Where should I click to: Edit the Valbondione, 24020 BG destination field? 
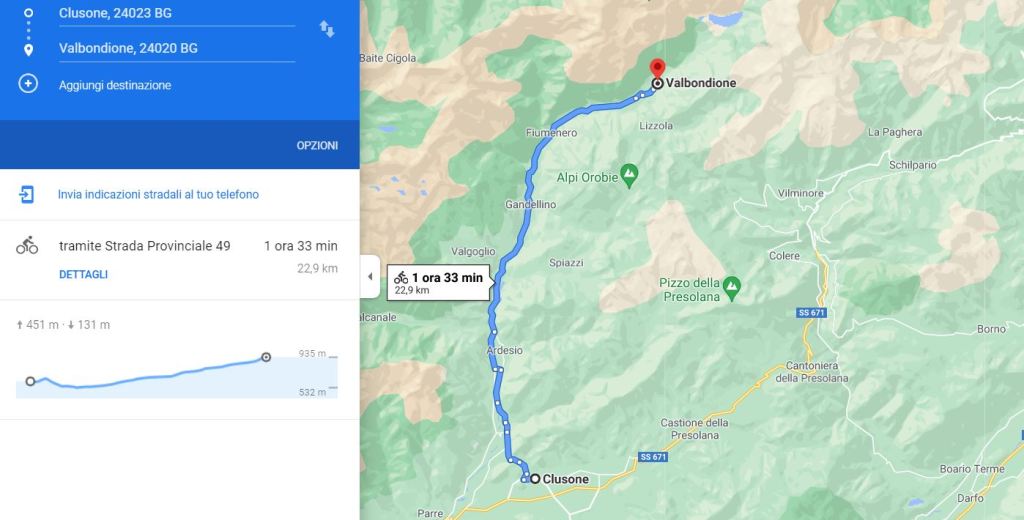point(177,48)
